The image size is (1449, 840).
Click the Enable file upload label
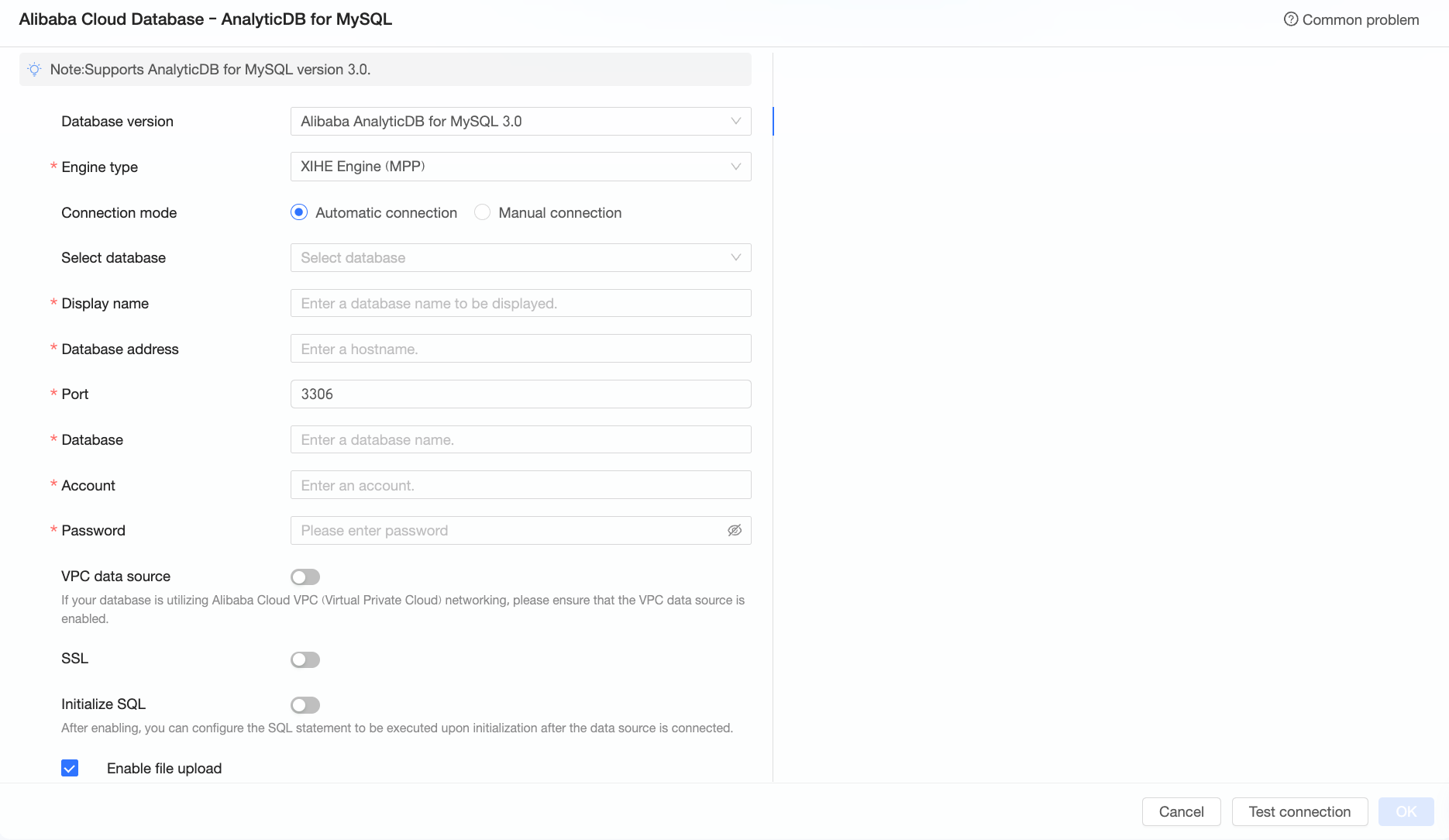click(x=164, y=768)
